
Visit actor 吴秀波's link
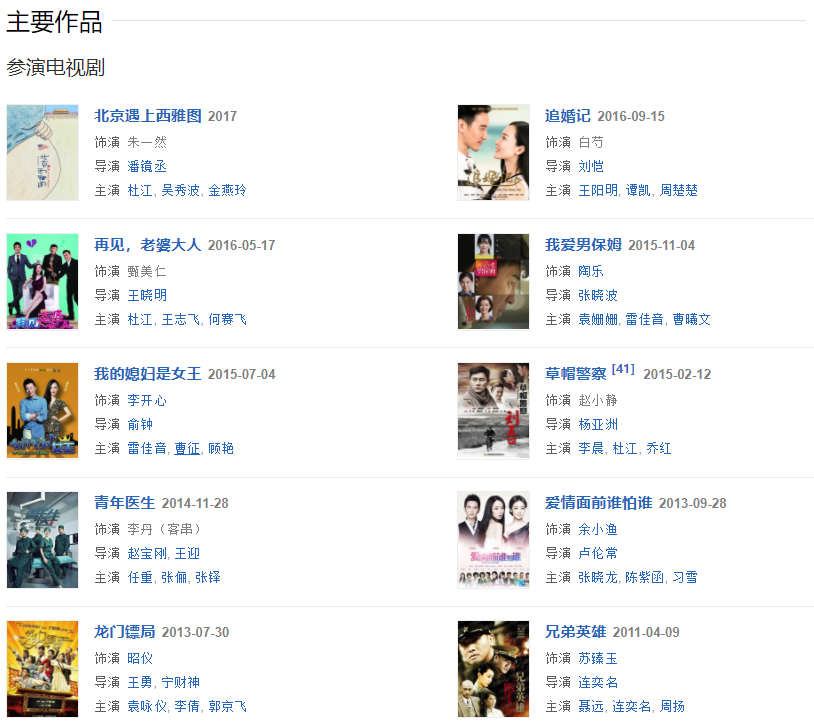point(180,190)
